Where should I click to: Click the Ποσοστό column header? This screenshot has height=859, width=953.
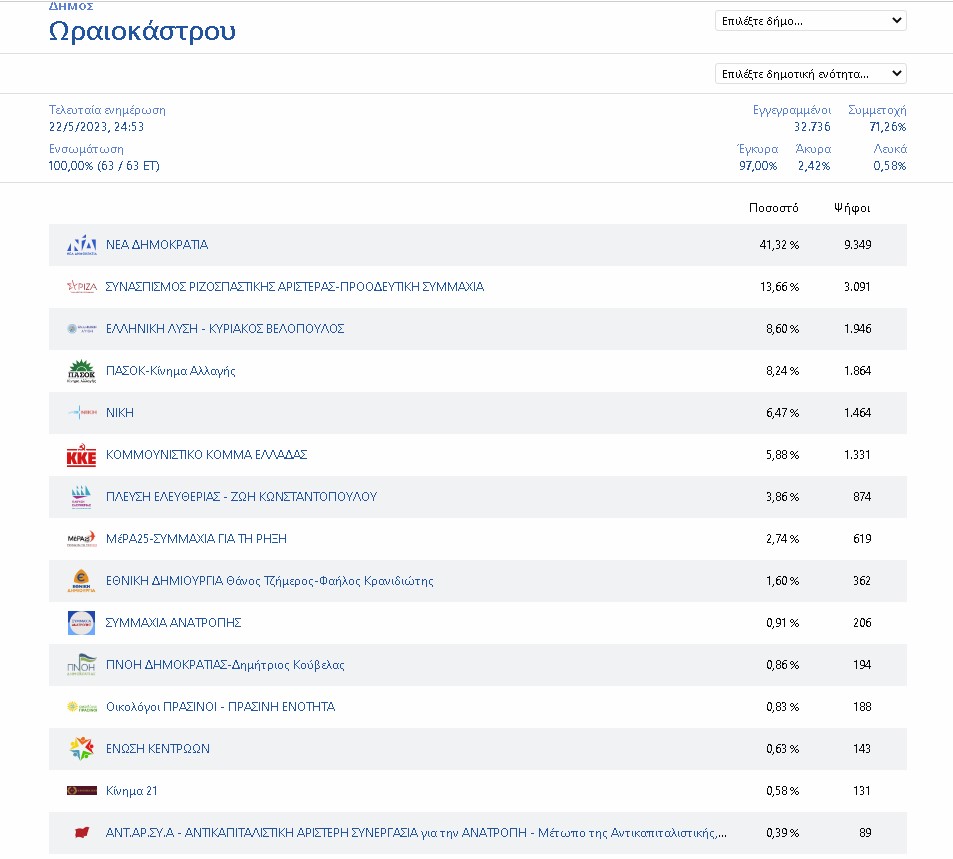774,208
